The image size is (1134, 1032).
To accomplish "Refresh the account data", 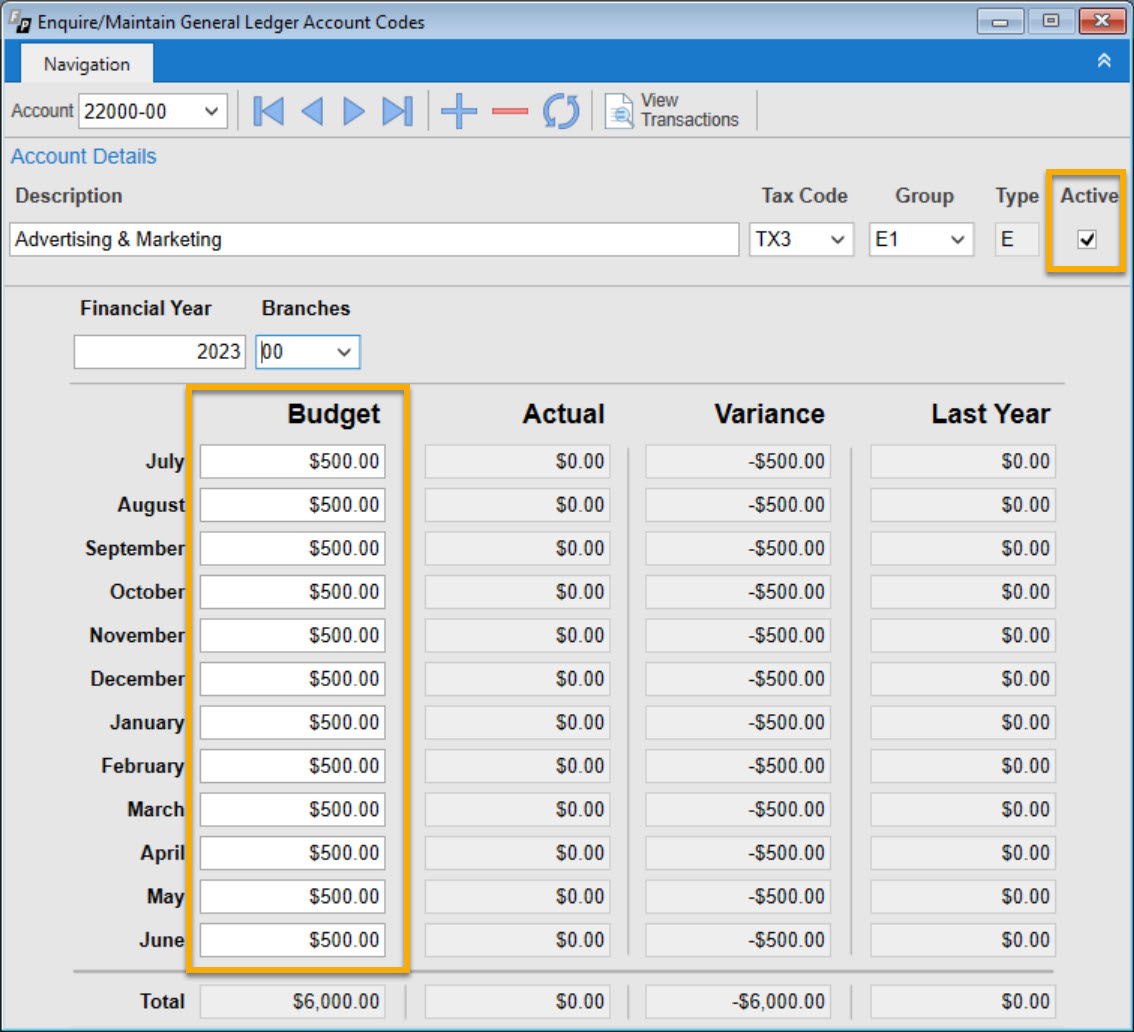I will (x=561, y=111).
